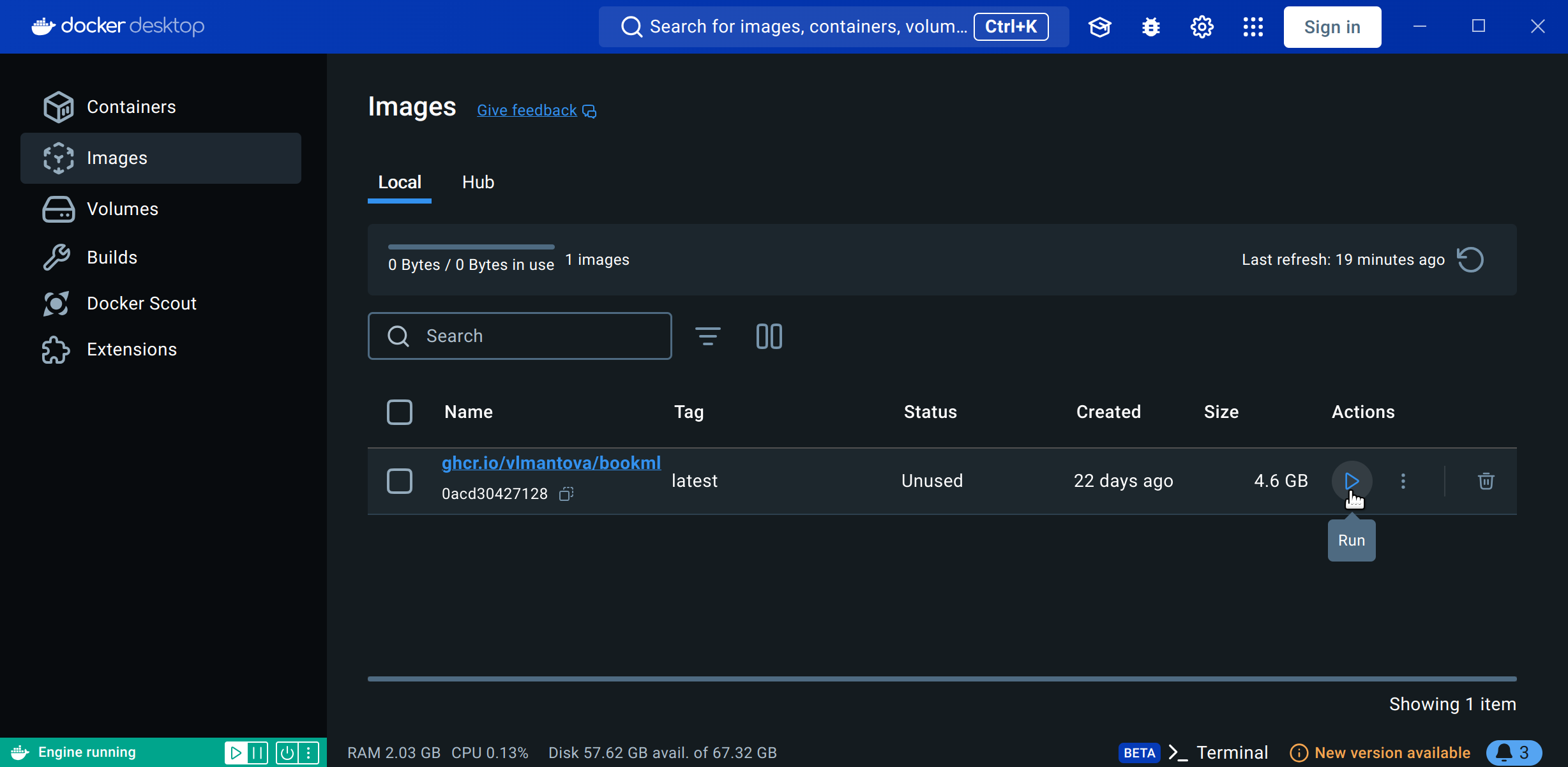
Task: Open the ghcr.io/vlmantova/bookml link
Action: (x=551, y=463)
